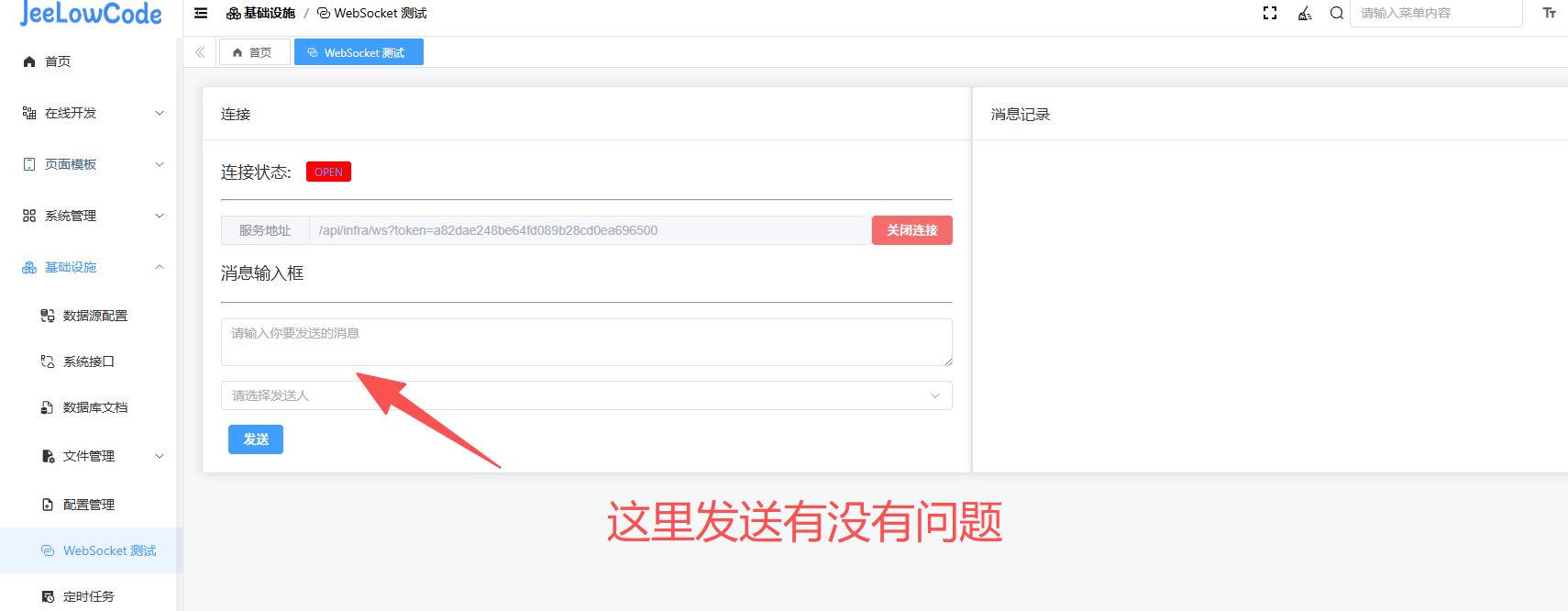Switch to the 首页 tab
1568x611 pixels.
click(254, 52)
